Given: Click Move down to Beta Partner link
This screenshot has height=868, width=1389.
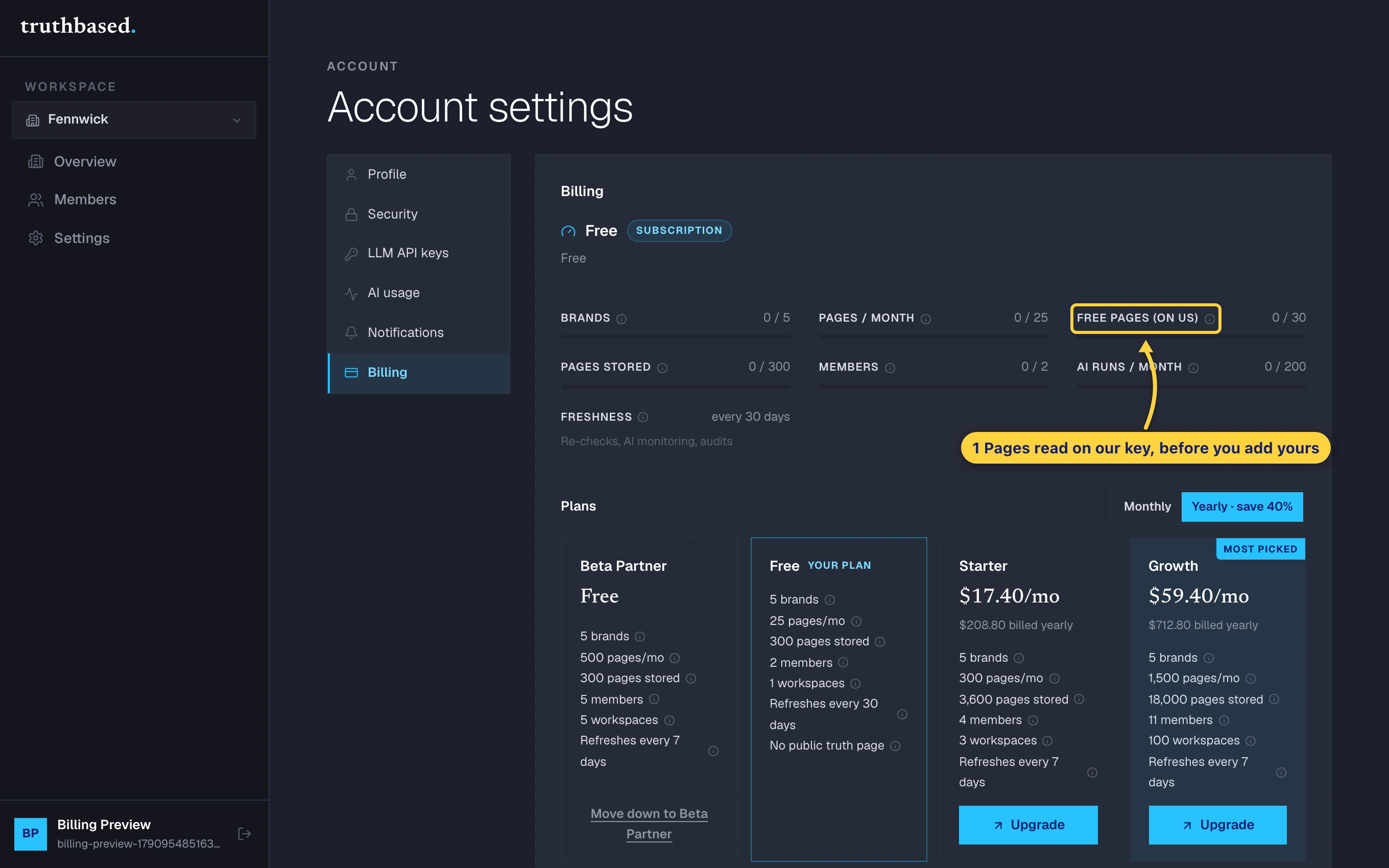Looking at the screenshot, I should (649, 824).
